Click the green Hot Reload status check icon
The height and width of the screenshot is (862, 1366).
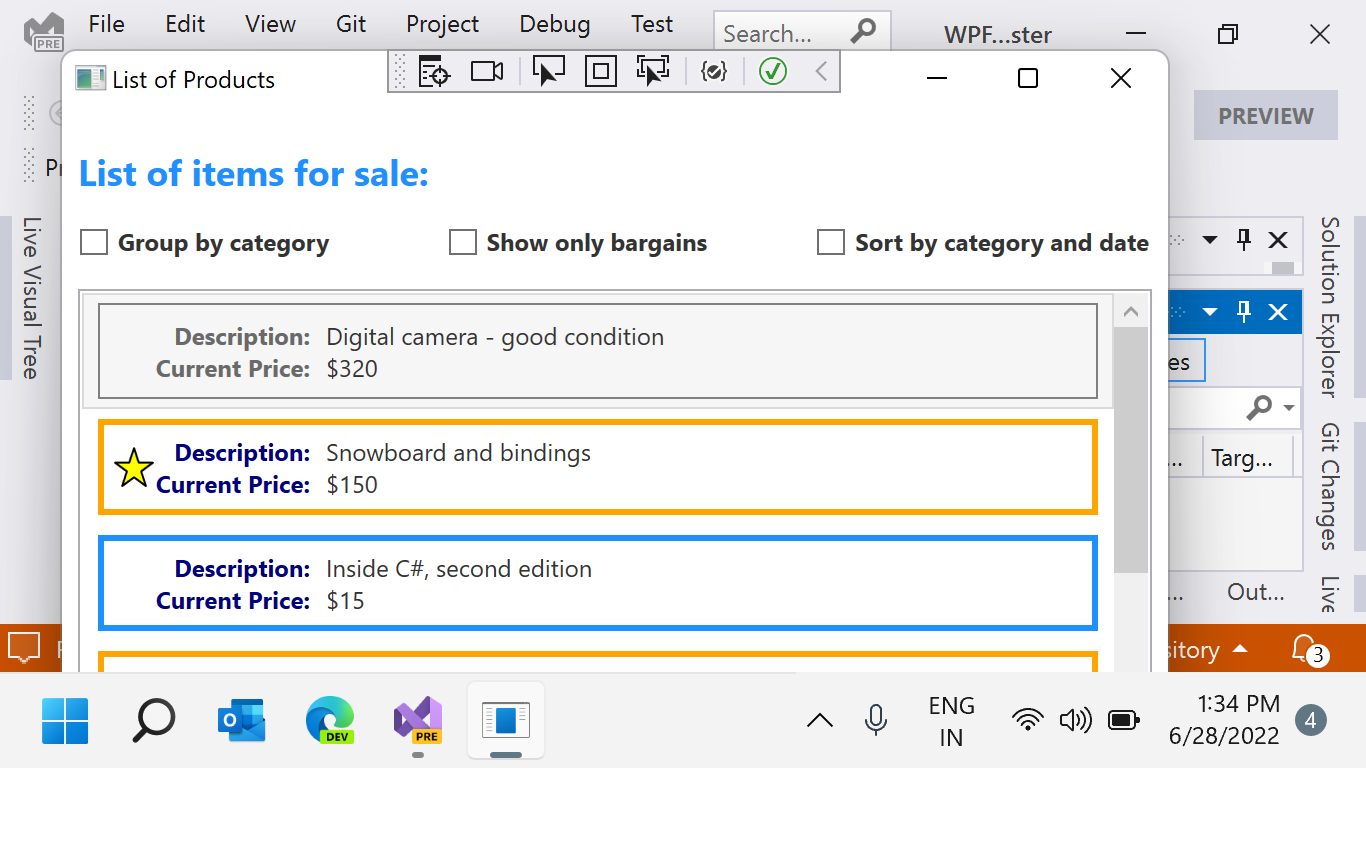coord(772,71)
